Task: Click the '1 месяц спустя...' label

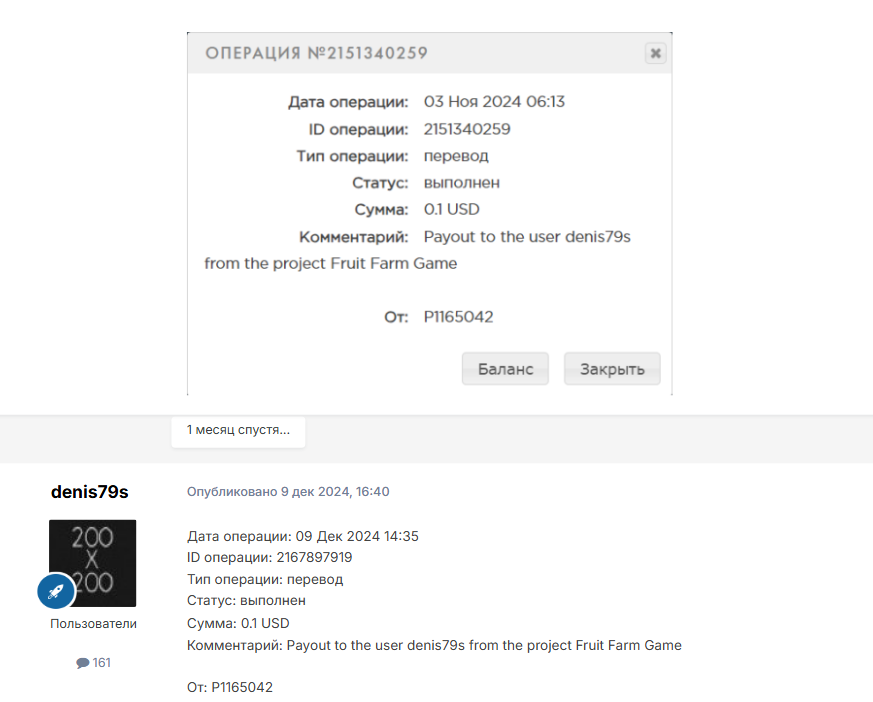Action: click(x=238, y=430)
